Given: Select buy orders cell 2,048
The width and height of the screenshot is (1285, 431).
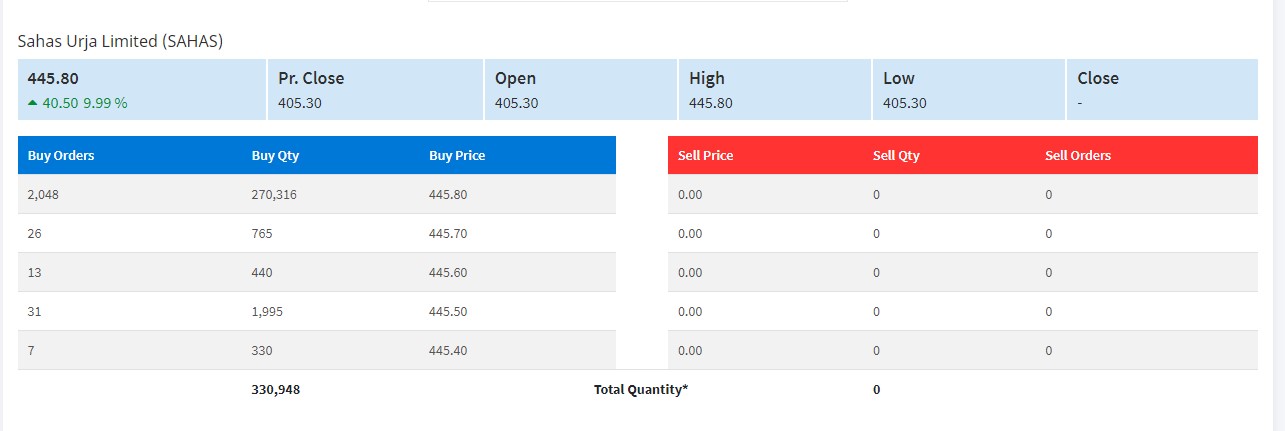Looking at the screenshot, I should point(43,195).
